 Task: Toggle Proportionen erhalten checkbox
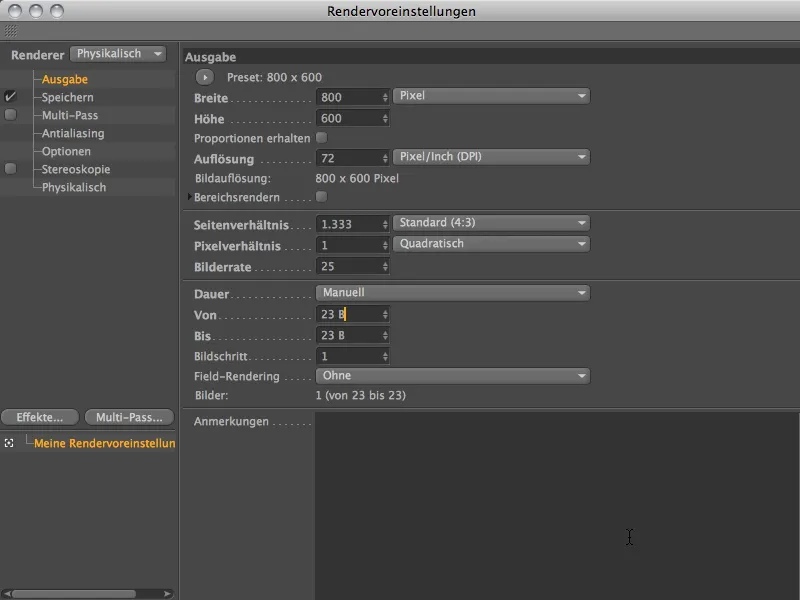[x=321, y=138]
